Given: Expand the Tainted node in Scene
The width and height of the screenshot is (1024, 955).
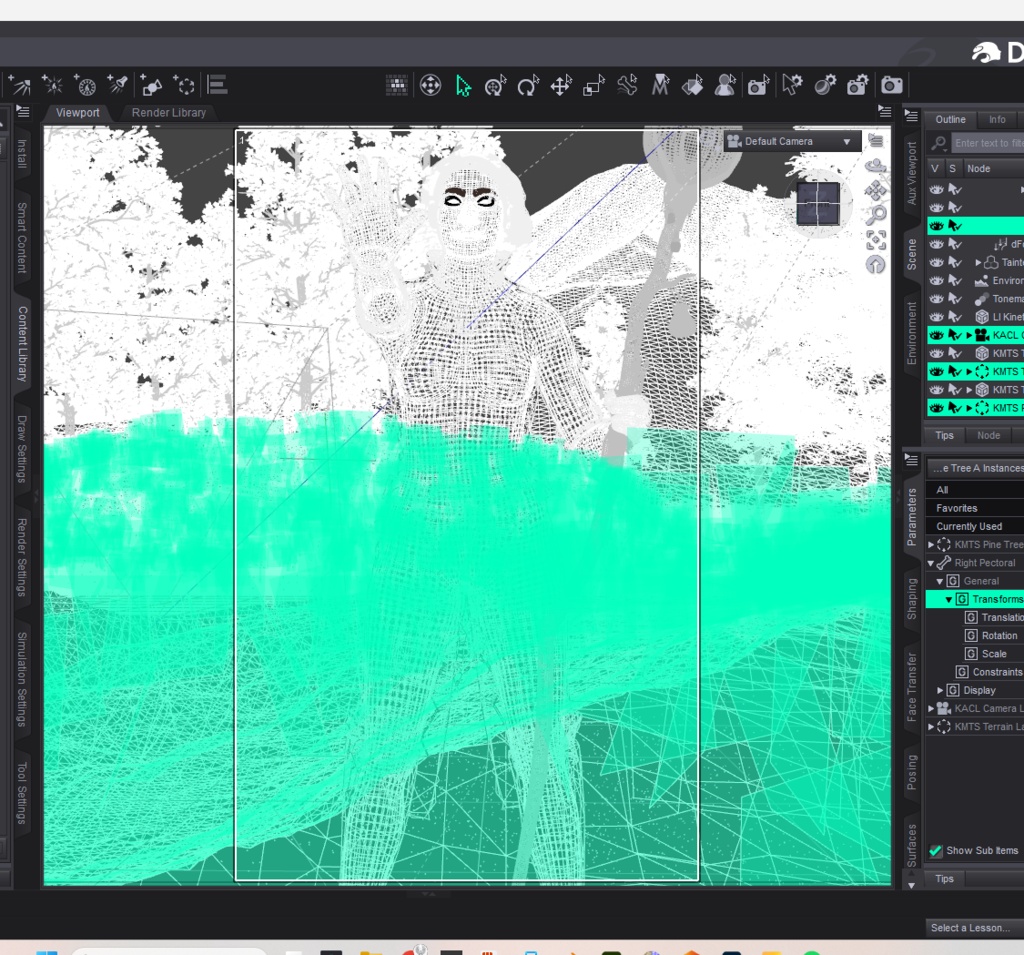Looking at the screenshot, I should coord(978,262).
